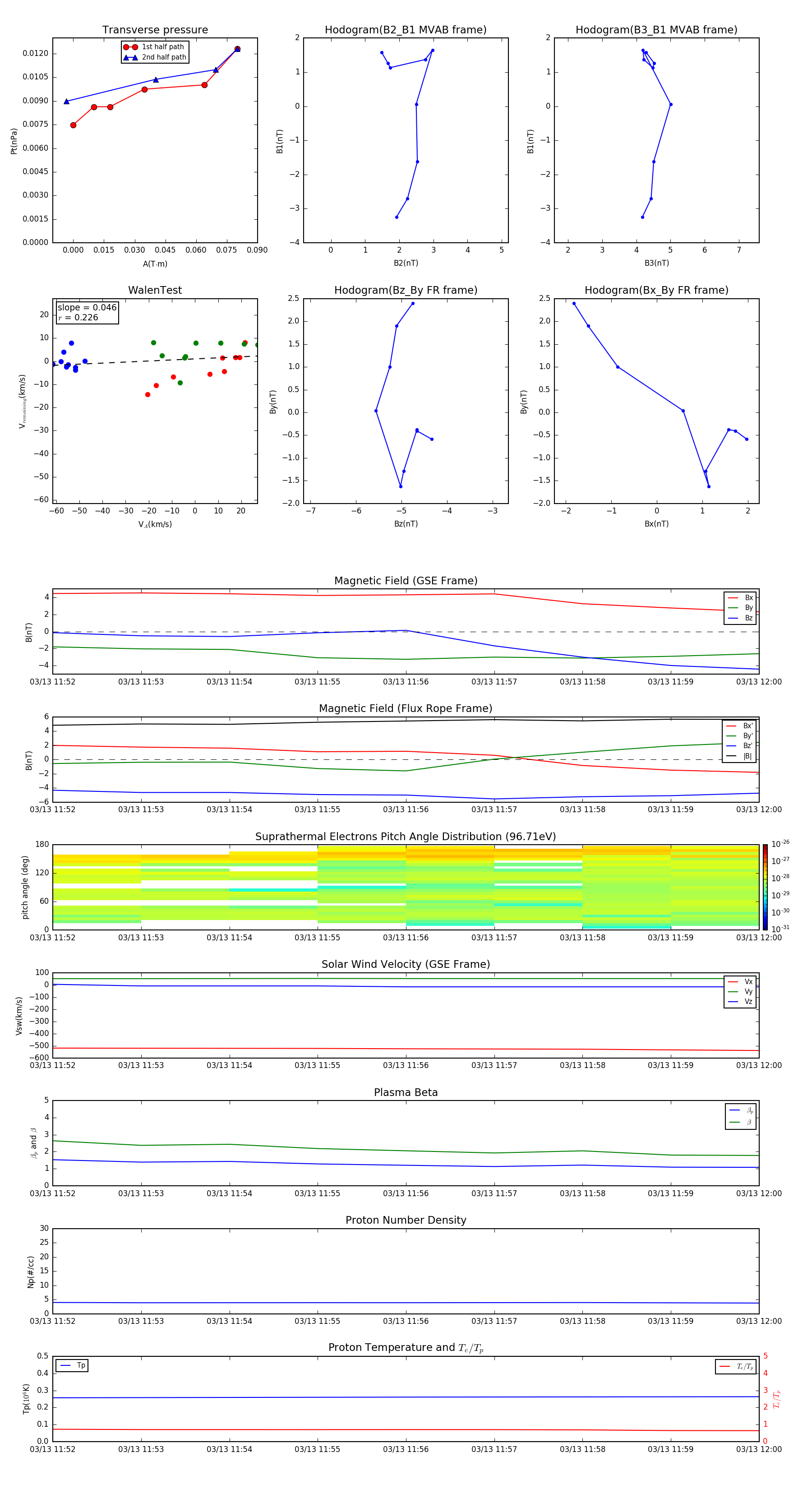This screenshot has width=812, height=1489.
Task: Click the 'Bx(nT)' x-axis label
Action: pyautogui.click(x=656, y=524)
